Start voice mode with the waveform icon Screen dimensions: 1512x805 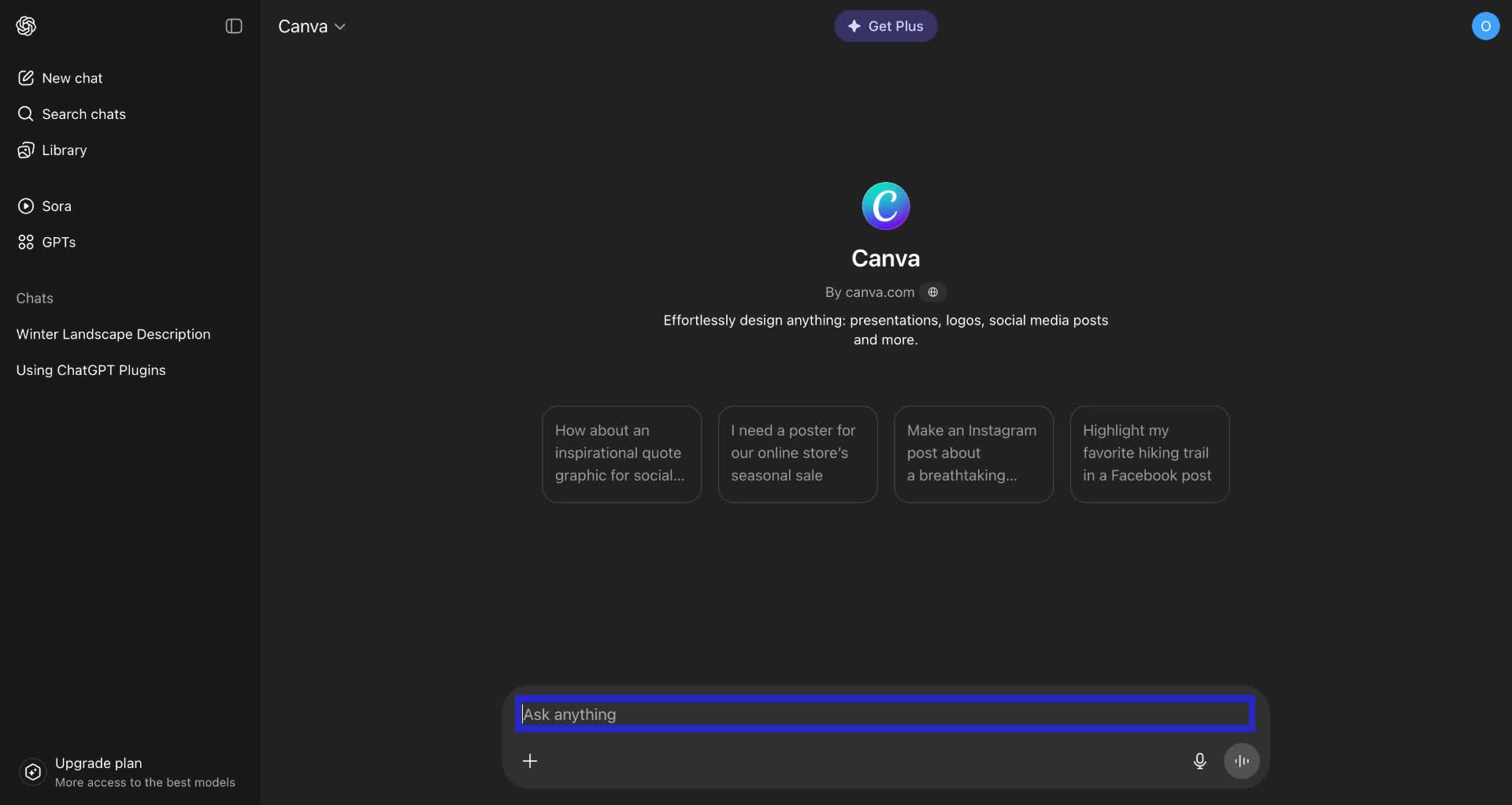[1242, 761]
